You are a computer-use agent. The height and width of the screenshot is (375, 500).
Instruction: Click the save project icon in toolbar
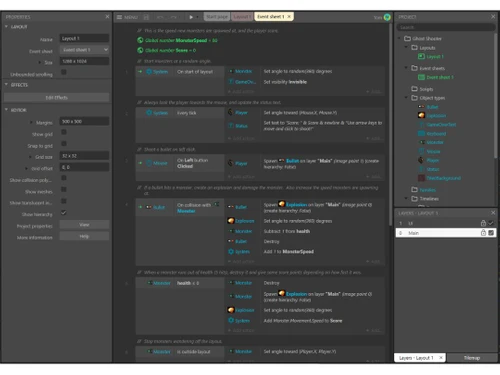click(146, 17)
